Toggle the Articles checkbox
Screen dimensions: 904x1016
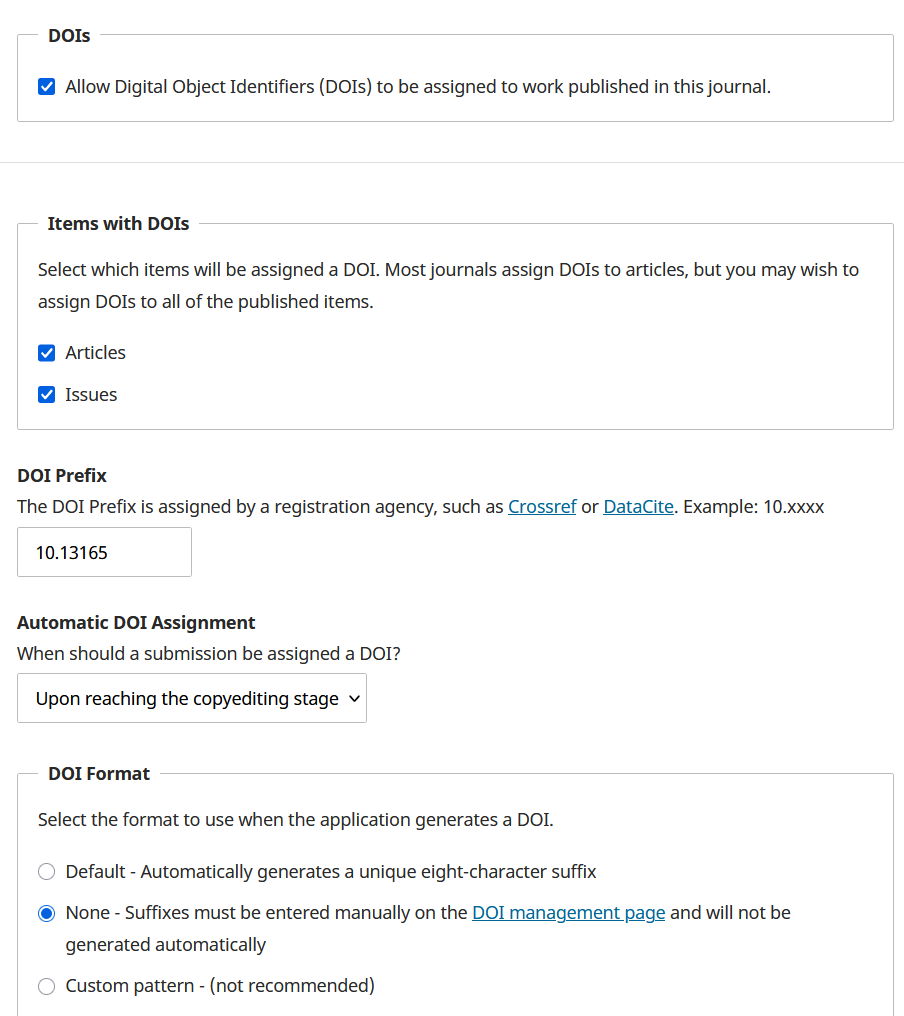click(47, 353)
